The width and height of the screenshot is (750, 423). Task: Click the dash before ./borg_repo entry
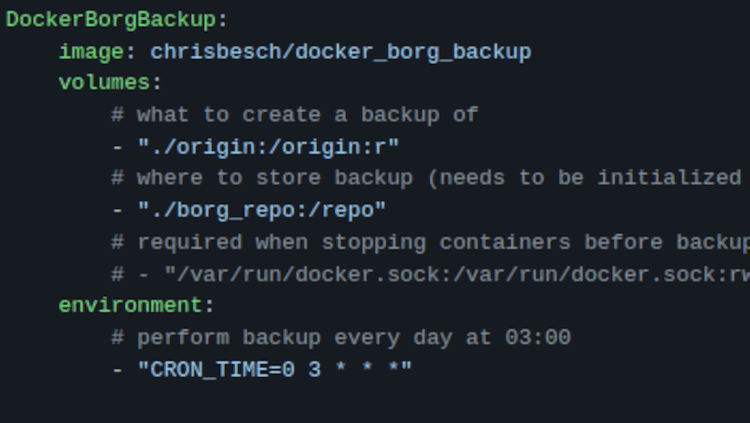(118, 210)
